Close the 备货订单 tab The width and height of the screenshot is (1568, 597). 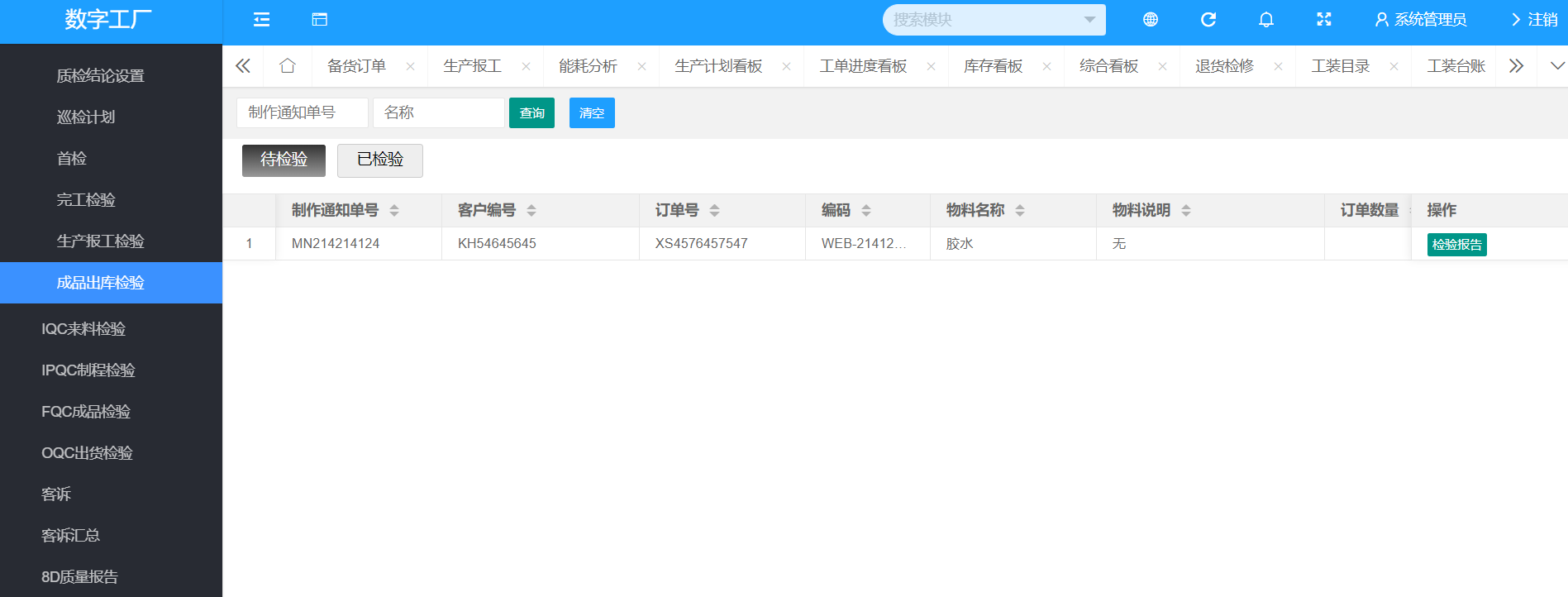(x=410, y=66)
